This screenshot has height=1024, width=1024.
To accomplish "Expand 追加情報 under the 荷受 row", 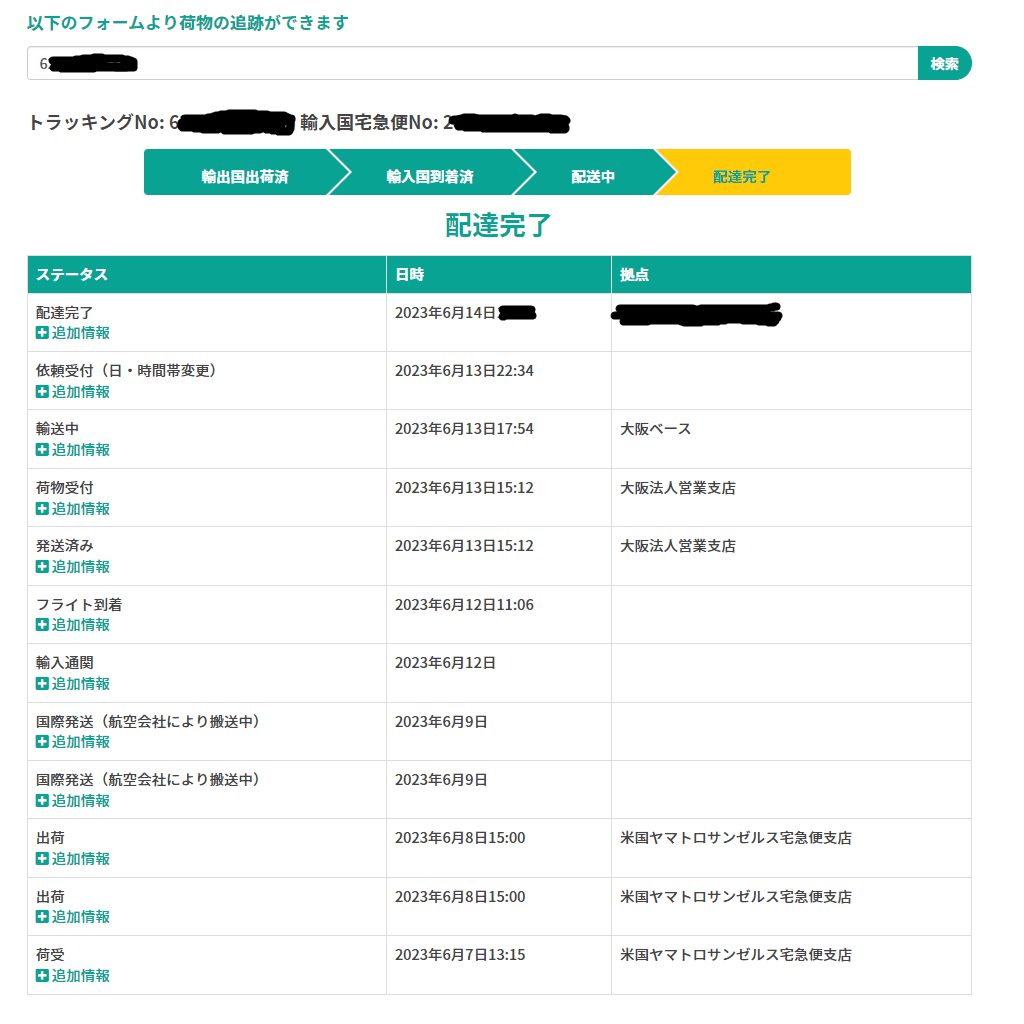I will tap(72, 976).
